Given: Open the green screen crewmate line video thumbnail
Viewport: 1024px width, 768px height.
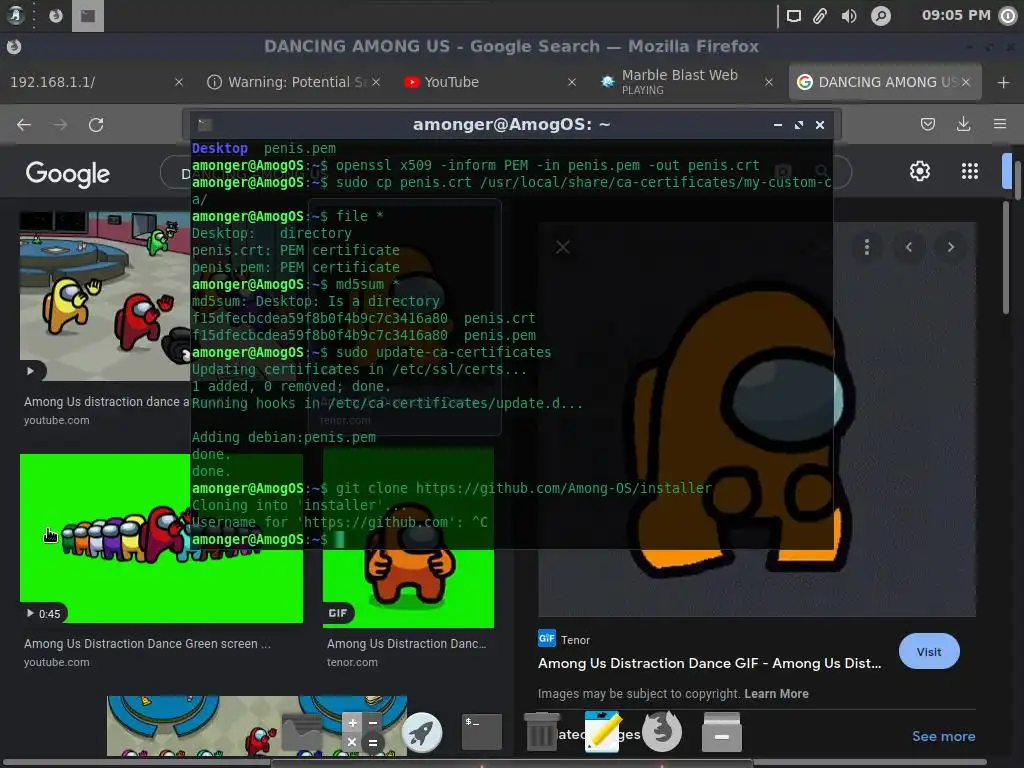Looking at the screenshot, I should point(161,538).
